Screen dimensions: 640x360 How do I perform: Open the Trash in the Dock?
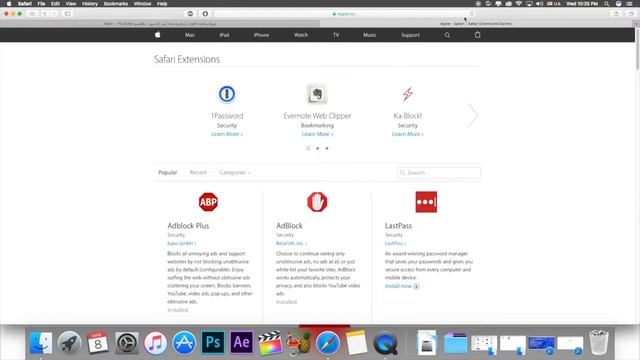pyautogui.click(x=599, y=342)
